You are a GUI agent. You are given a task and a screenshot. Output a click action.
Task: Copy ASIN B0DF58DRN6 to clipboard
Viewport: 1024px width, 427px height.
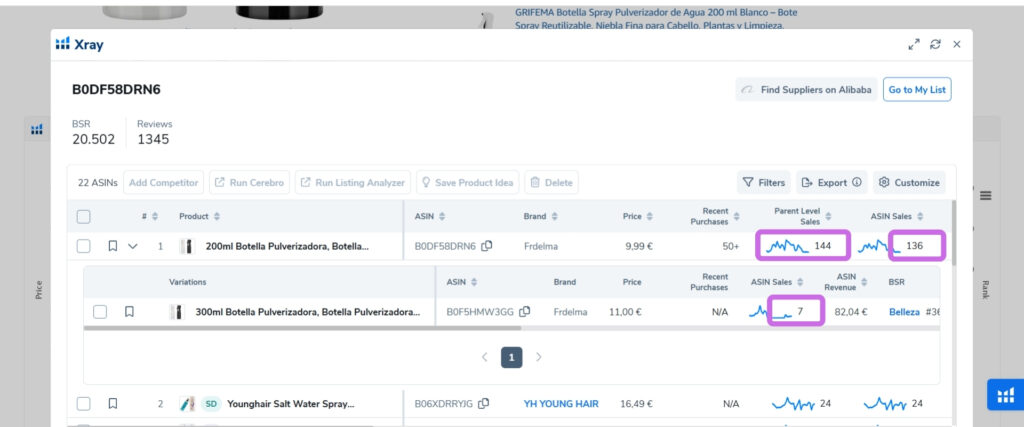[x=487, y=246]
